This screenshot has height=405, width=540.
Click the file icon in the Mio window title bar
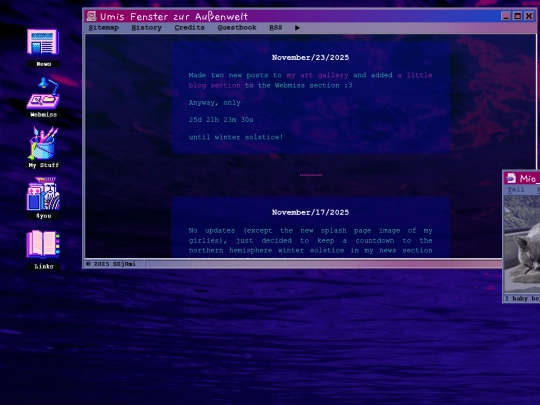click(511, 178)
